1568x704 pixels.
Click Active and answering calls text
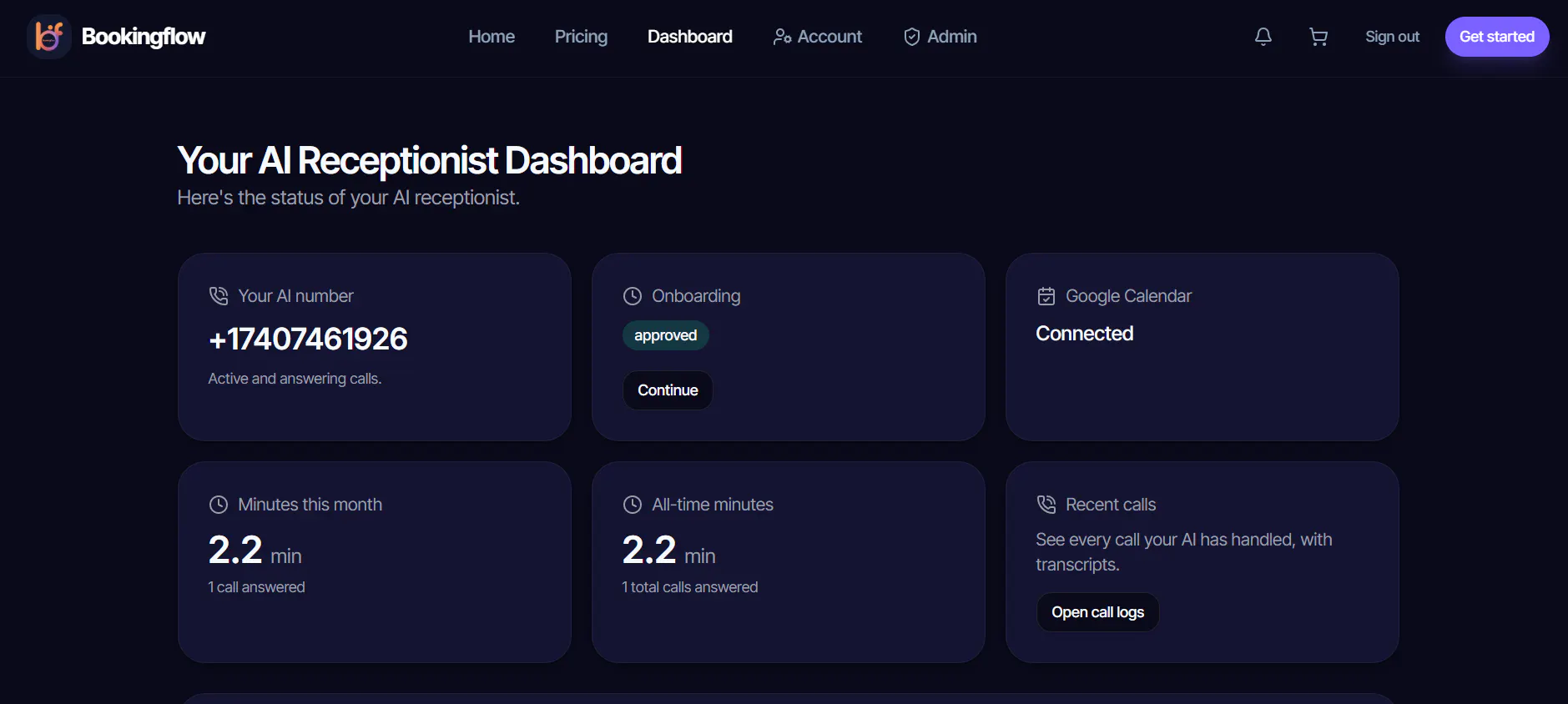pos(295,379)
